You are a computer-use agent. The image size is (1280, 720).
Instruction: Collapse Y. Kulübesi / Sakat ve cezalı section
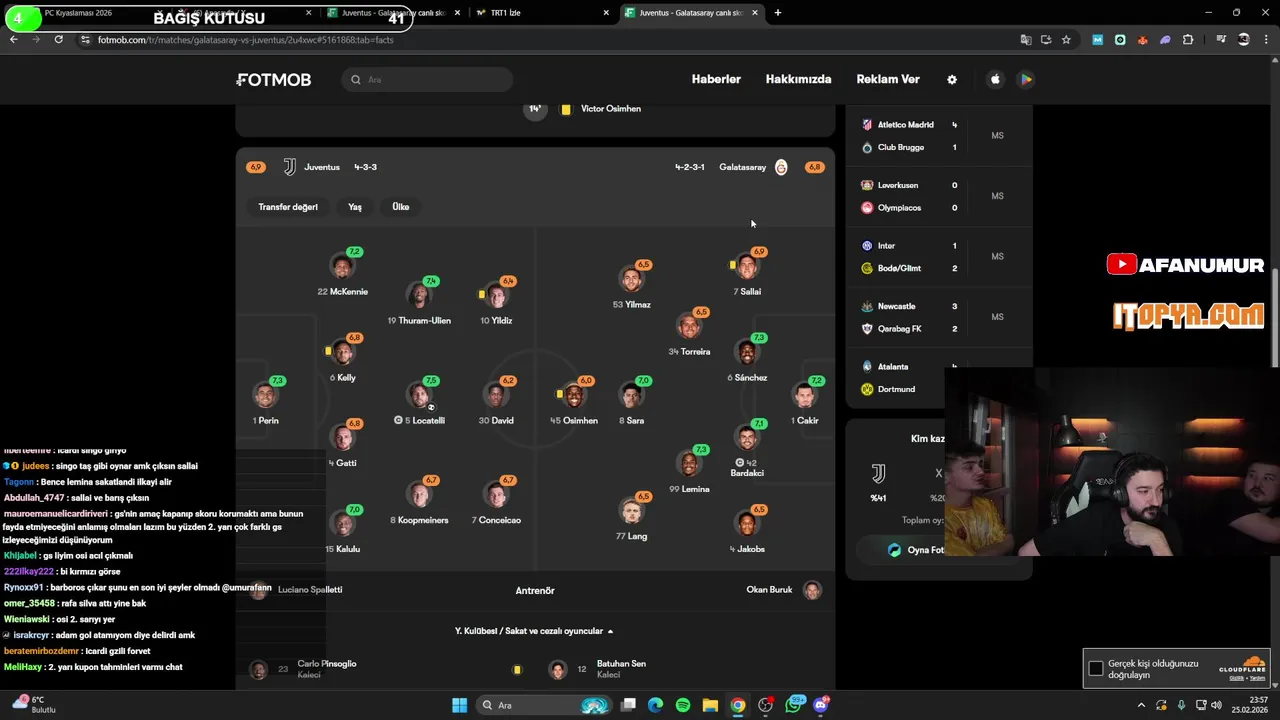click(x=535, y=631)
